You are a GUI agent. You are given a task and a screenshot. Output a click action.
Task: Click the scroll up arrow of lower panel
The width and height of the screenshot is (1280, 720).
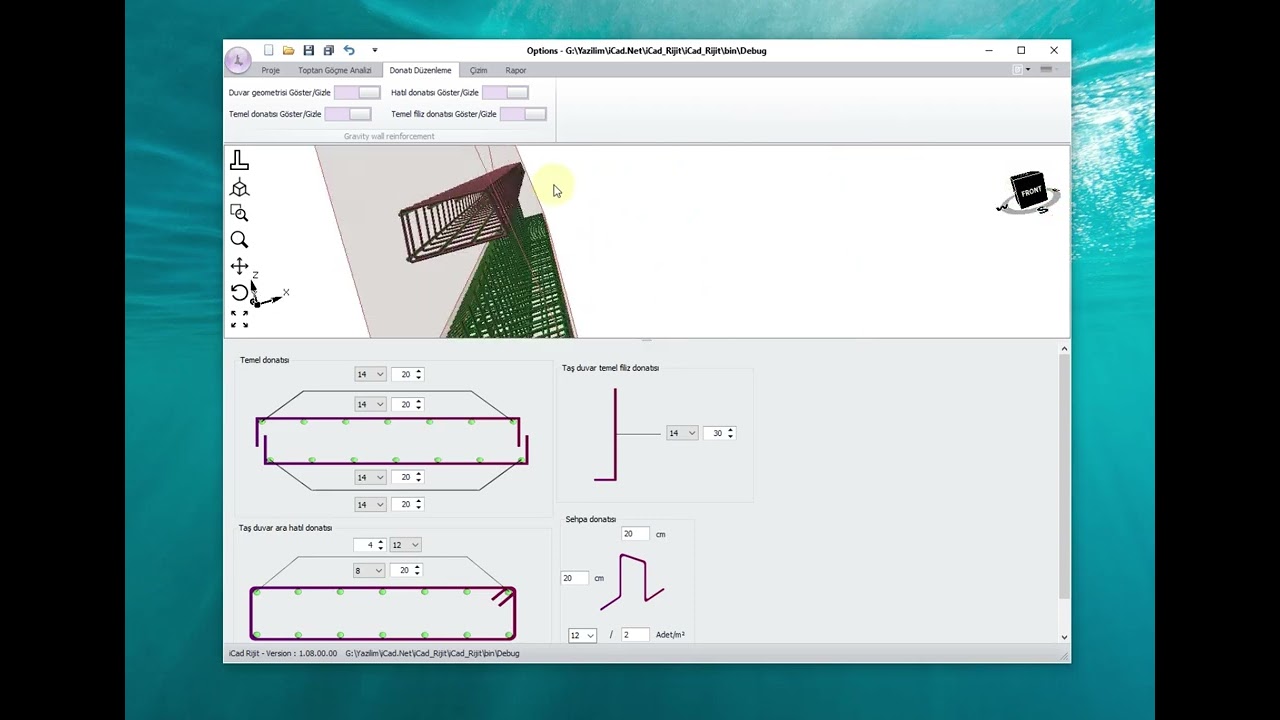click(1064, 349)
